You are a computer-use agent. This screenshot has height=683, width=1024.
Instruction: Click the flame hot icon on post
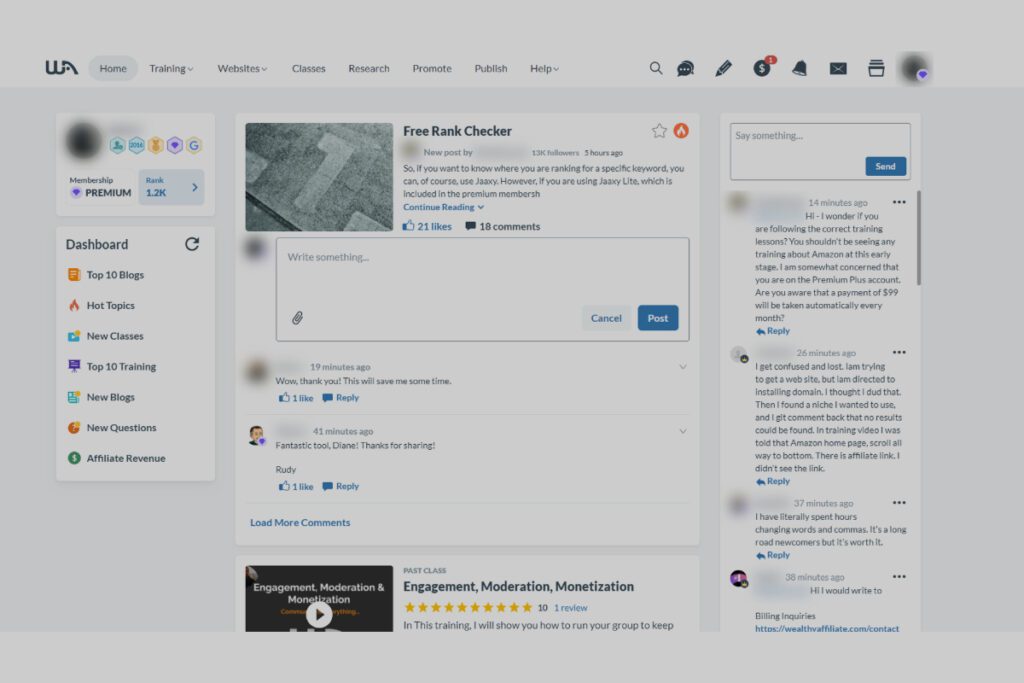[681, 131]
